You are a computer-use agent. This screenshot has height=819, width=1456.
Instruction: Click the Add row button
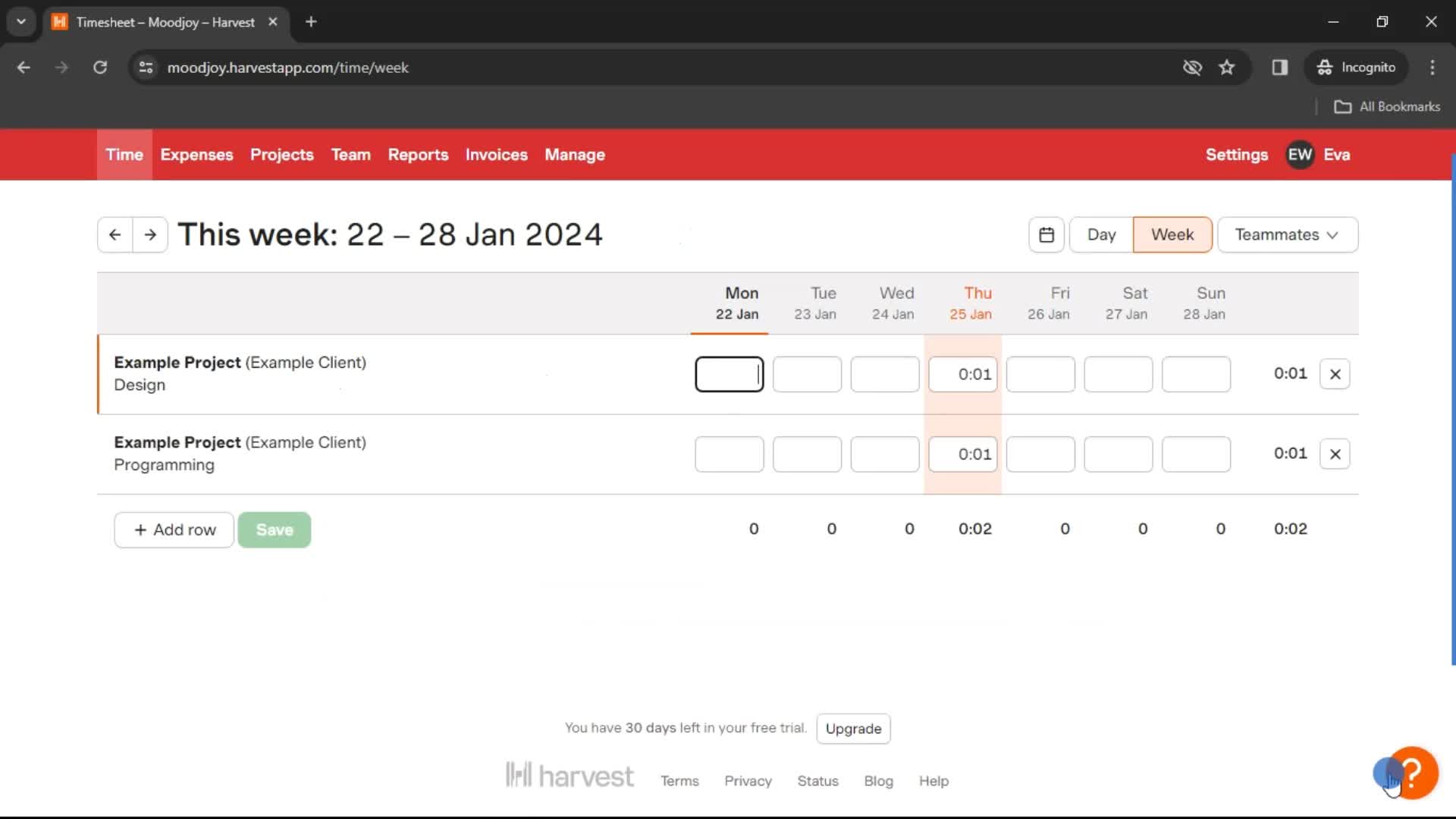tap(175, 530)
